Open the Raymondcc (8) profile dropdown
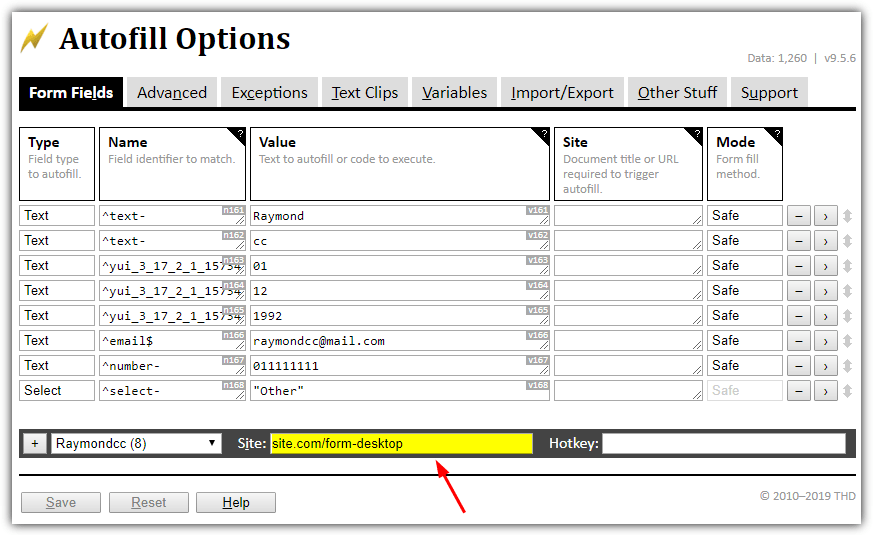873x535 pixels. click(136, 444)
